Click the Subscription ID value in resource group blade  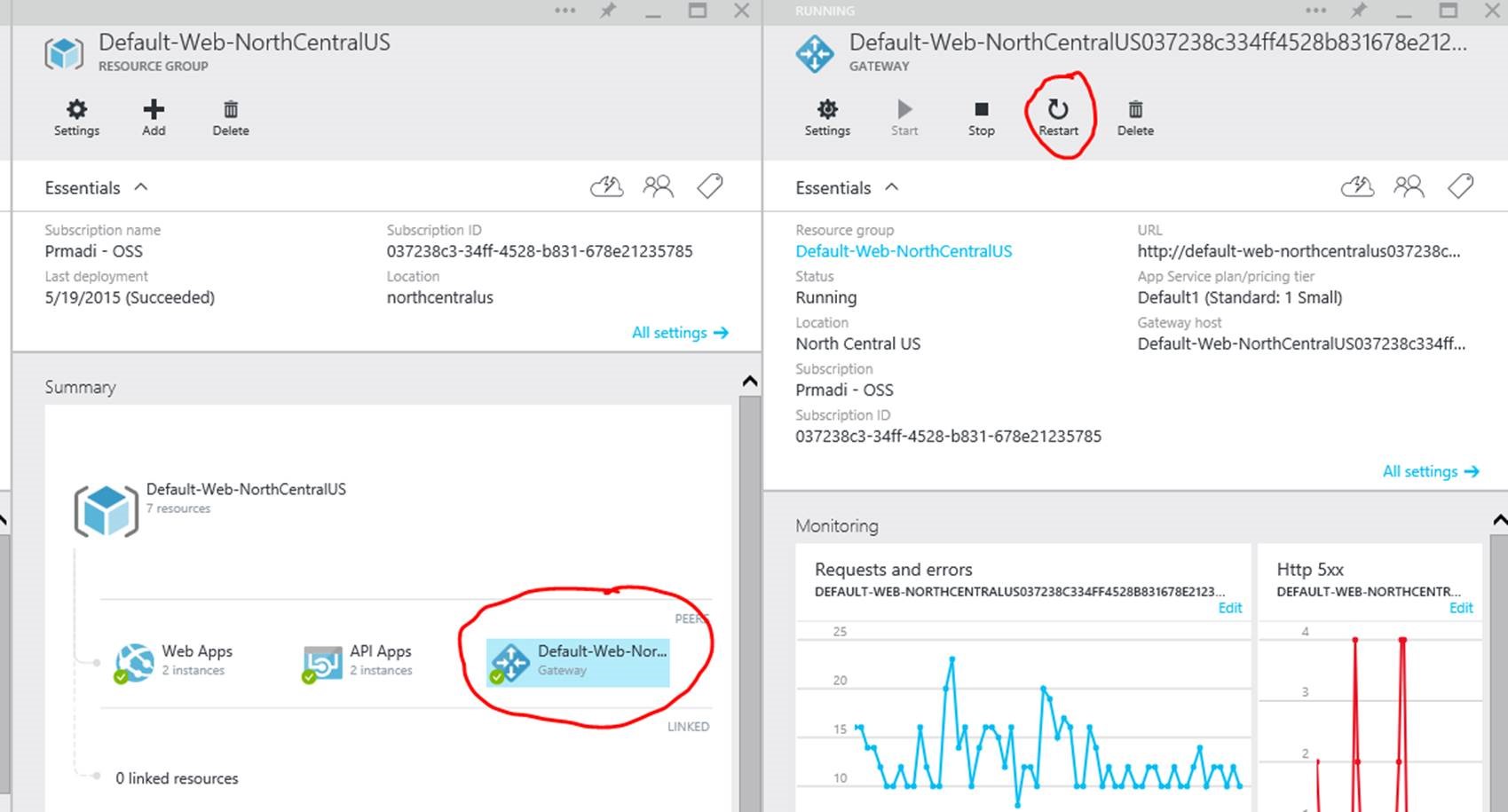tap(540, 251)
